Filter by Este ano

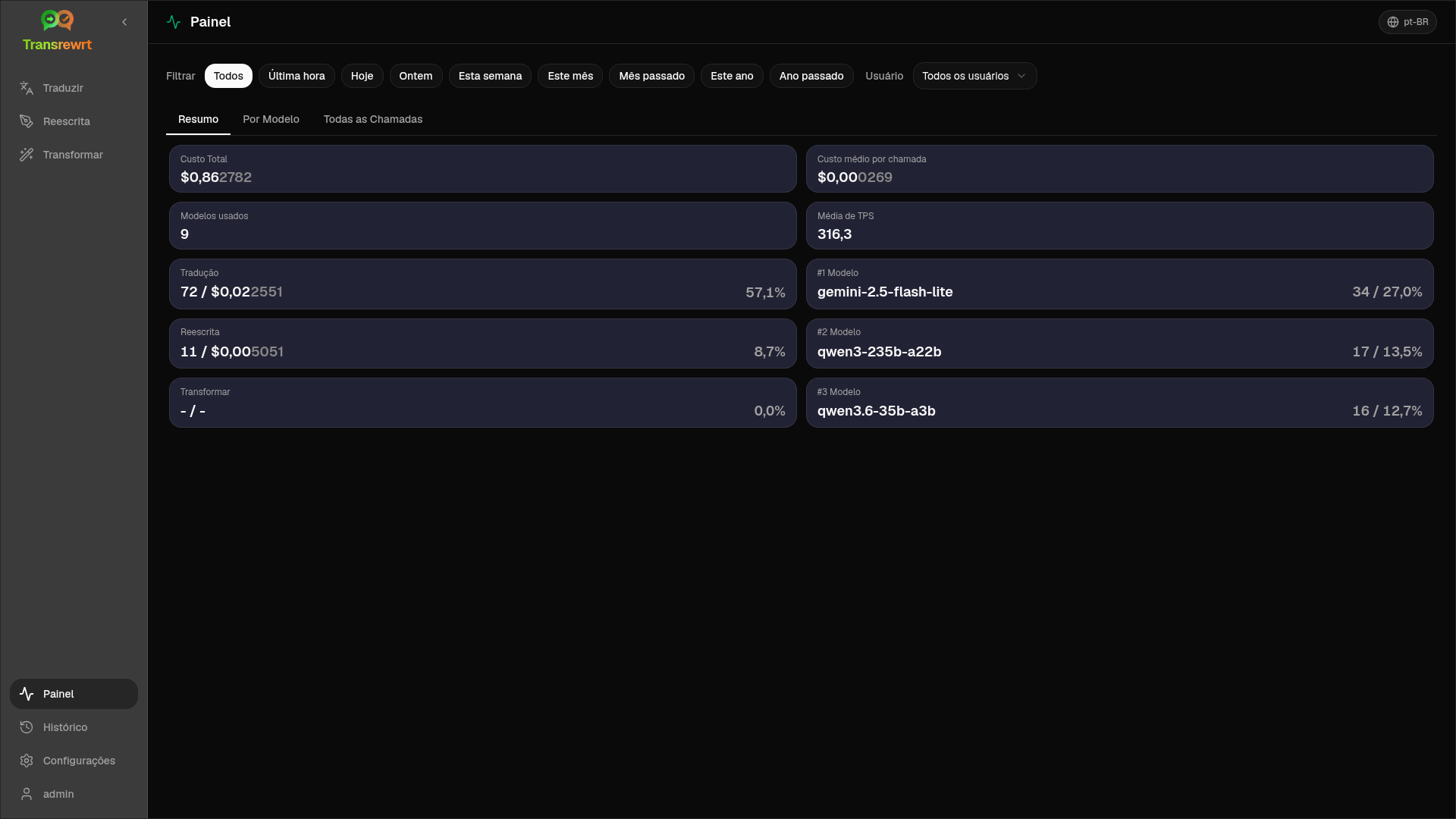point(732,76)
